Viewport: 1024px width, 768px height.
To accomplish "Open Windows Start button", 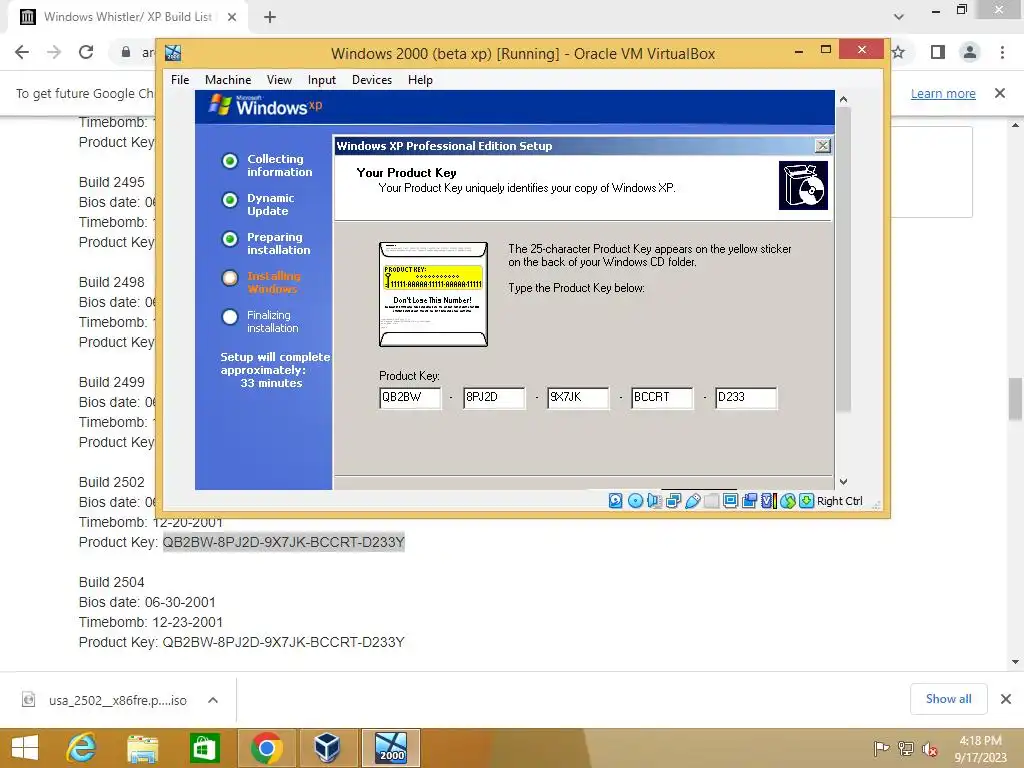I will (25, 748).
